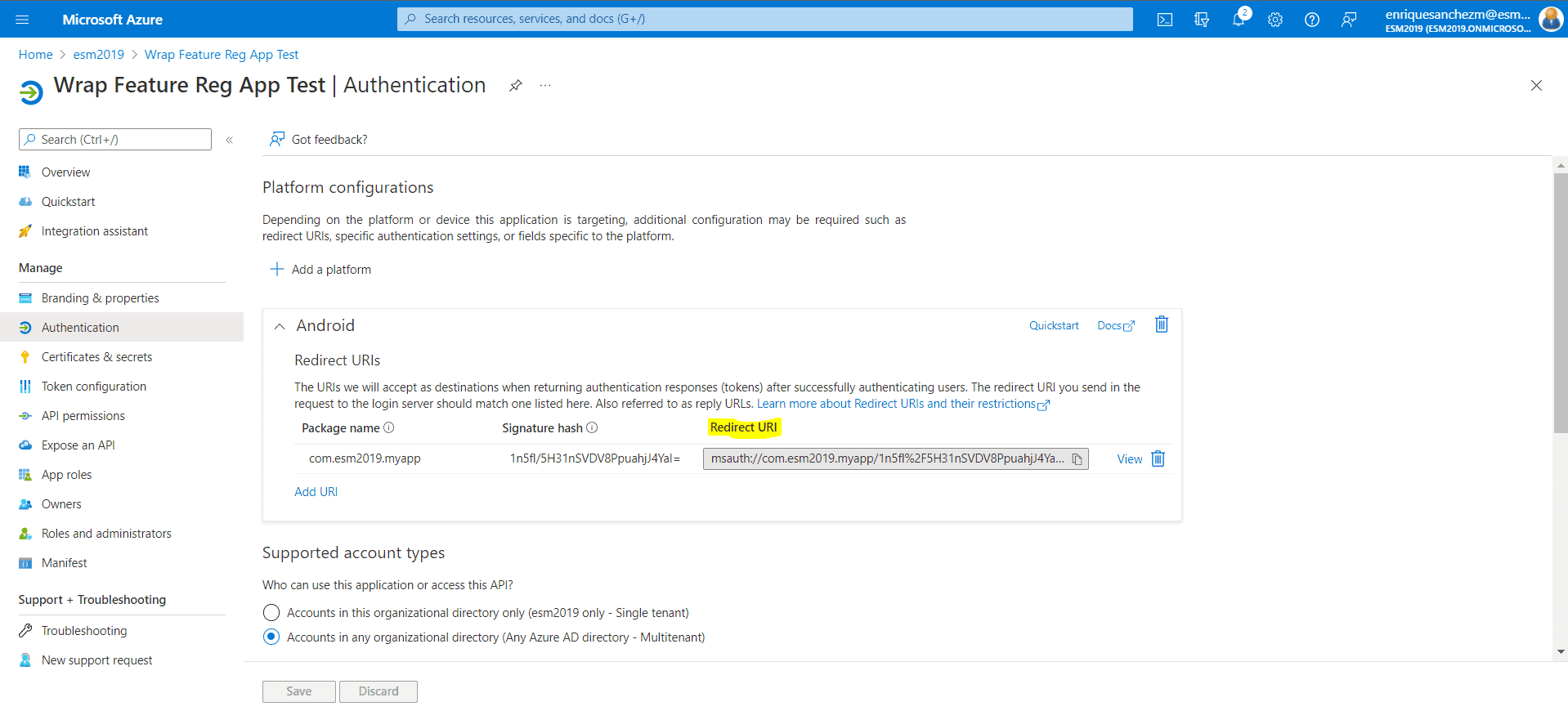This screenshot has height=711, width=1568.
Task: Collapse the left navigation pane
Action: point(230,140)
